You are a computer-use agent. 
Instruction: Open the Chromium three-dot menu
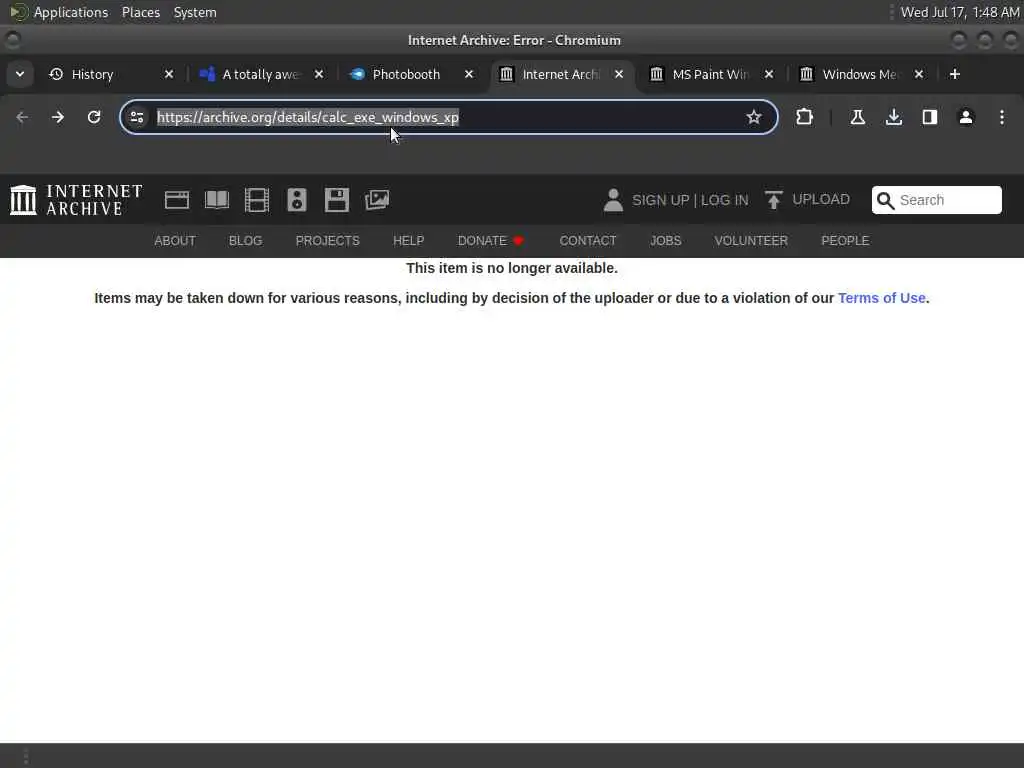point(1002,118)
